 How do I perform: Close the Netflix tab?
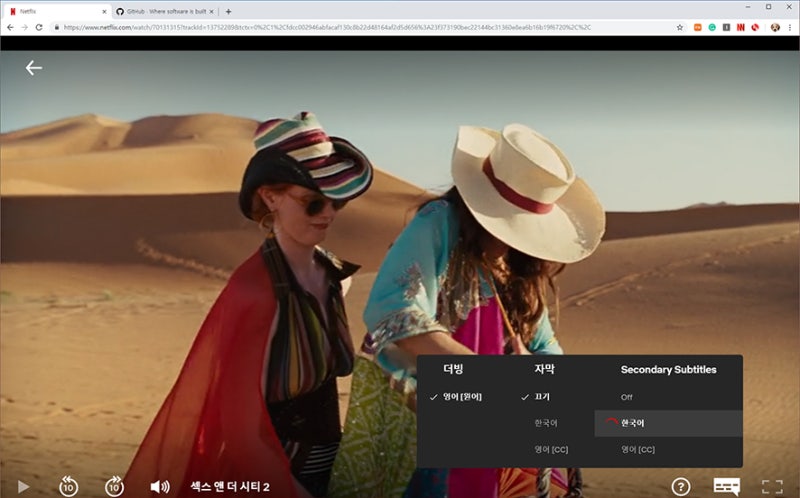click(x=104, y=11)
